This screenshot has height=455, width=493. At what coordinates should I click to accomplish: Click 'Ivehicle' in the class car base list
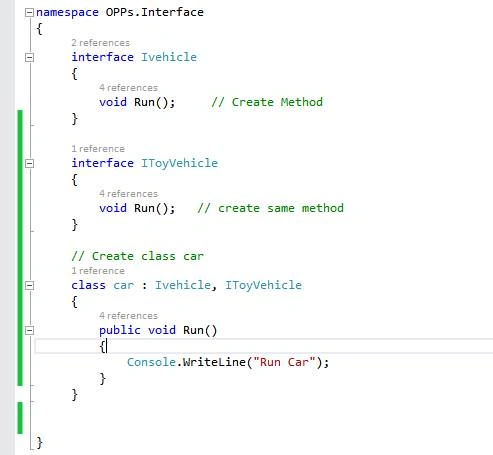(183, 285)
